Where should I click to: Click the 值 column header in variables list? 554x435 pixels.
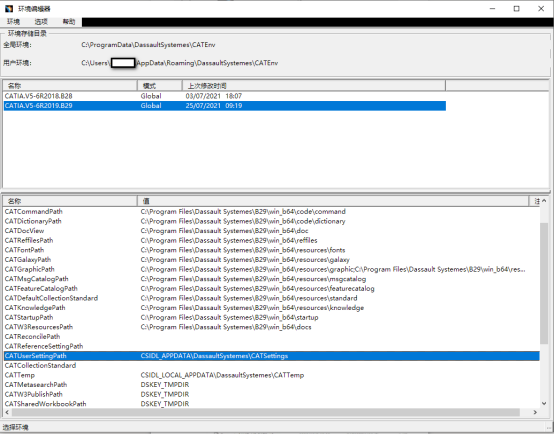[332, 201]
